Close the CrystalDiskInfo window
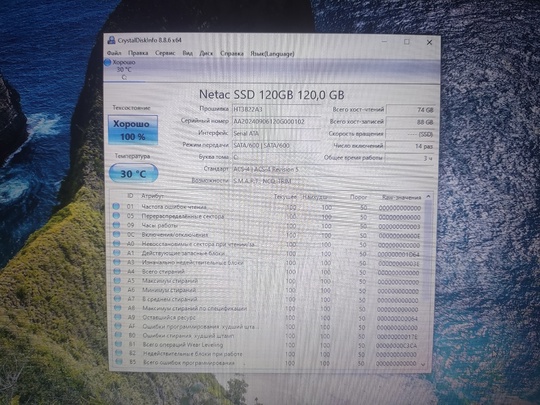The width and height of the screenshot is (540, 405). (429, 42)
